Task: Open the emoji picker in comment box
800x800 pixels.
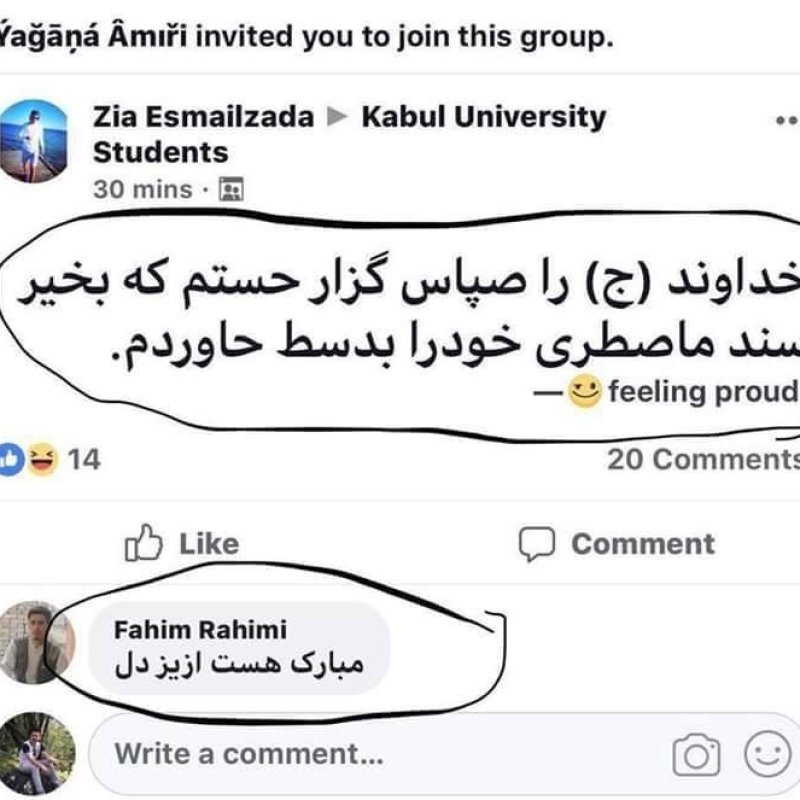Action: (766, 755)
